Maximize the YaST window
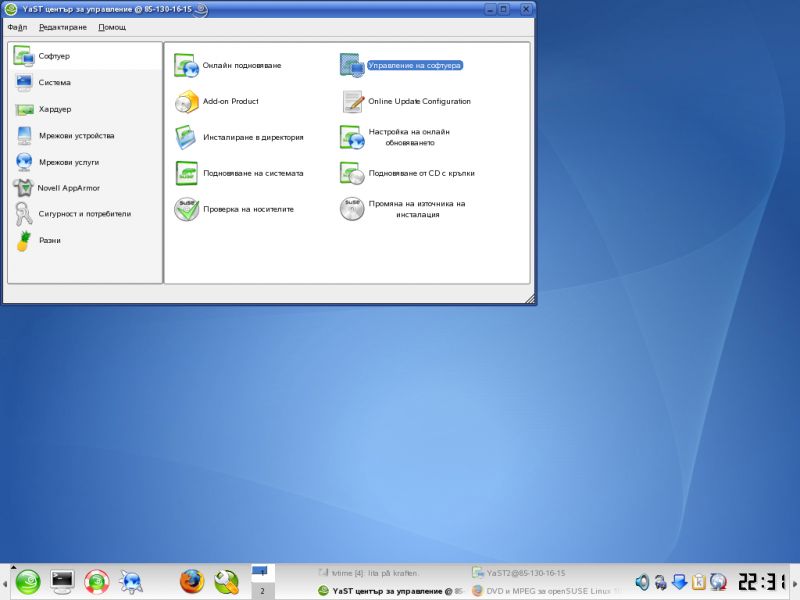Screen dimensions: 800x600 (x=504, y=9)
